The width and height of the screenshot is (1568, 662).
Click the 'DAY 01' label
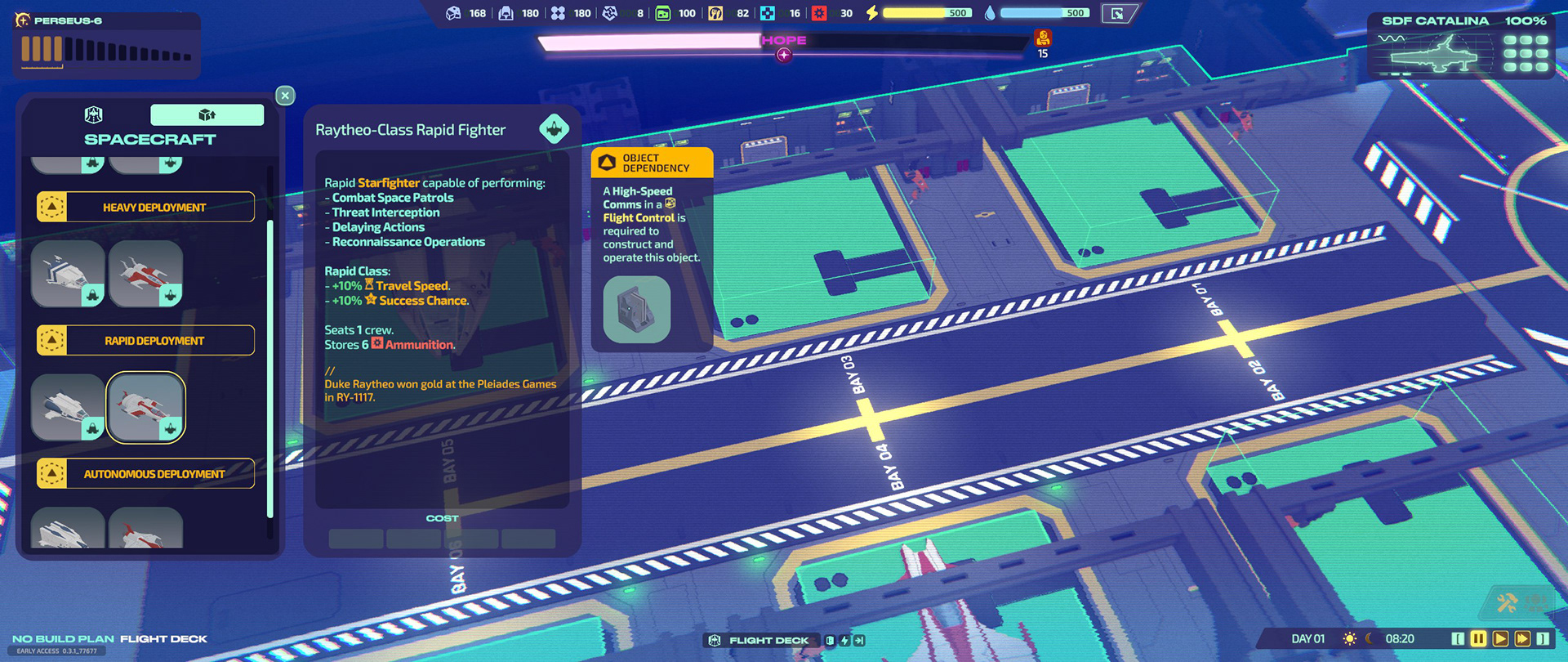1308,639
